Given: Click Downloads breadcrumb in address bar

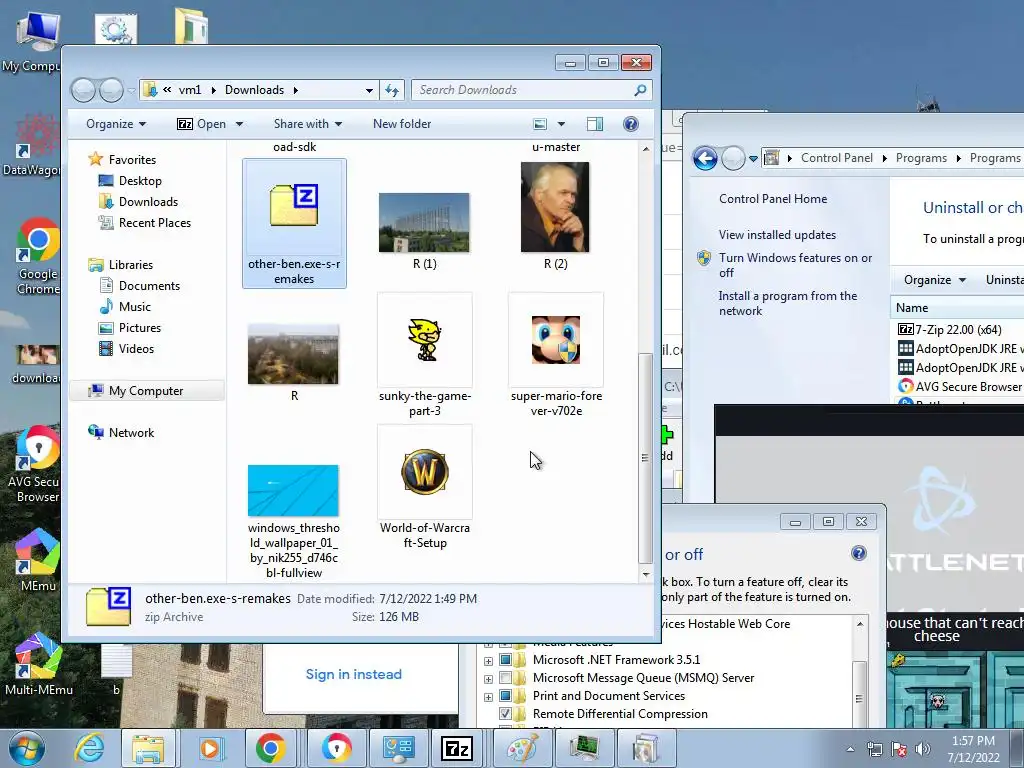Looking at the screenshot, I should coord(255,90).
